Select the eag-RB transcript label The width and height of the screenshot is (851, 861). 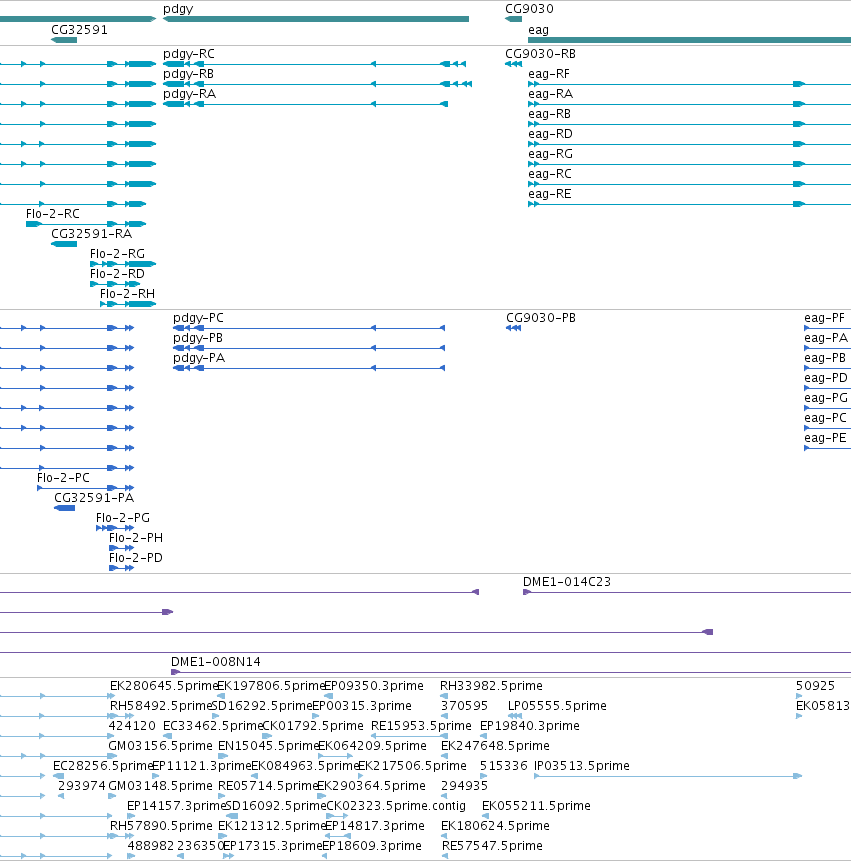click(549, 114)
